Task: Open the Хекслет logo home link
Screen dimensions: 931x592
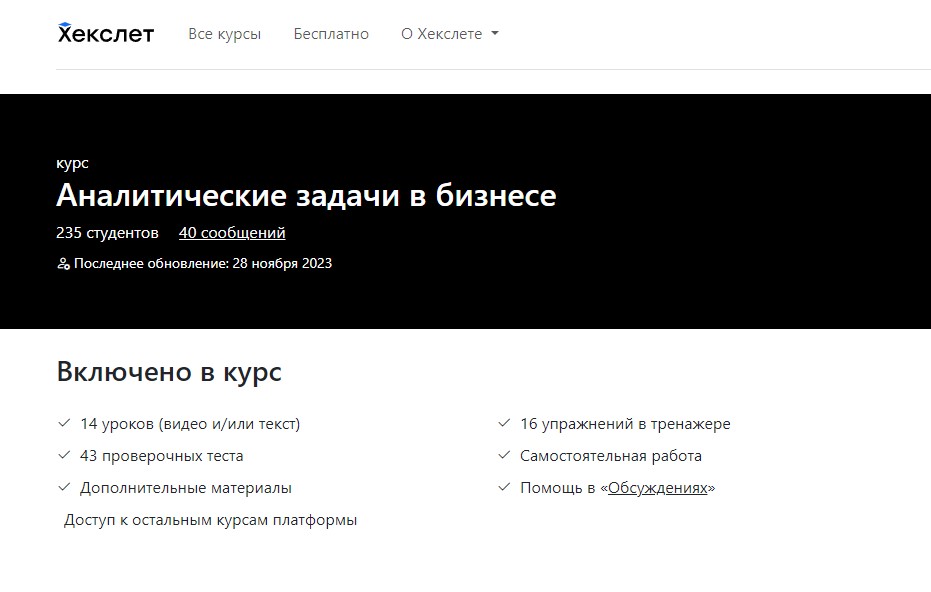Action: [x=106, y=33]
